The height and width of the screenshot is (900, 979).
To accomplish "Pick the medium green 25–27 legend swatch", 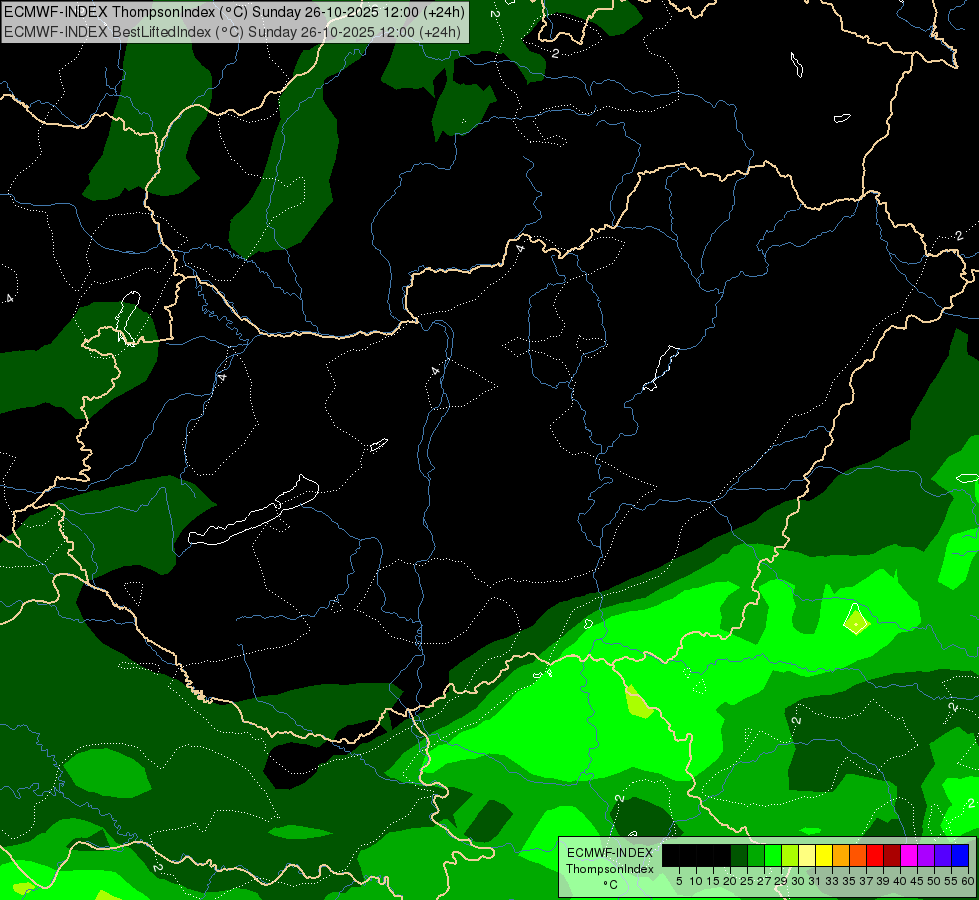I will click(756, 855).
